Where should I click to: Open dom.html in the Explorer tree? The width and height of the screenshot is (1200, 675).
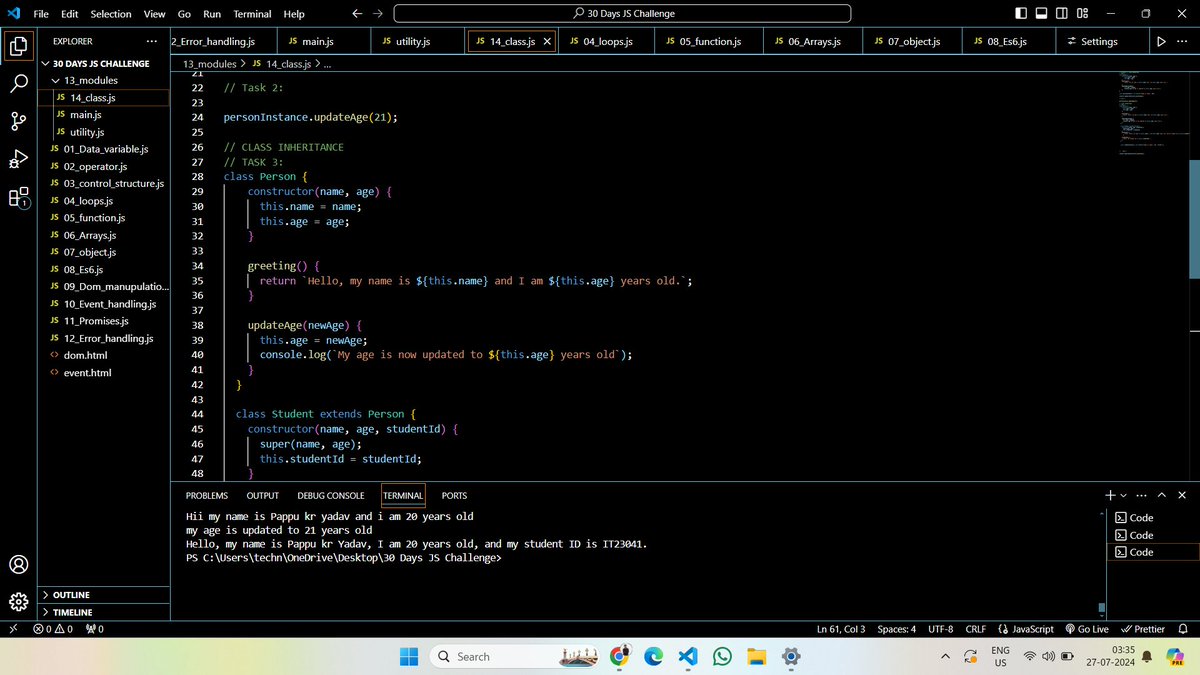pos(105,355)
